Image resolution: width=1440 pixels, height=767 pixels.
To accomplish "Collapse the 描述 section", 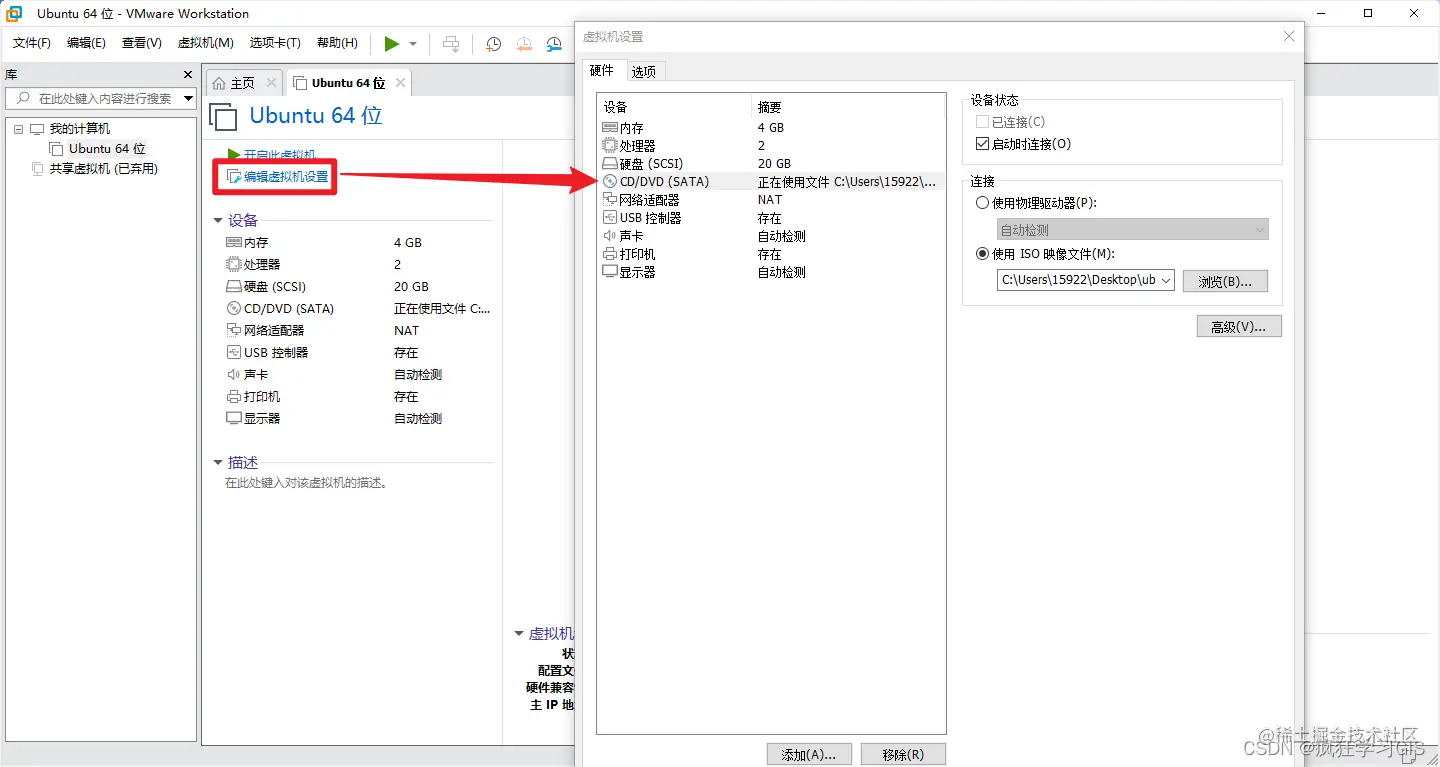I will tap(218, 463).
